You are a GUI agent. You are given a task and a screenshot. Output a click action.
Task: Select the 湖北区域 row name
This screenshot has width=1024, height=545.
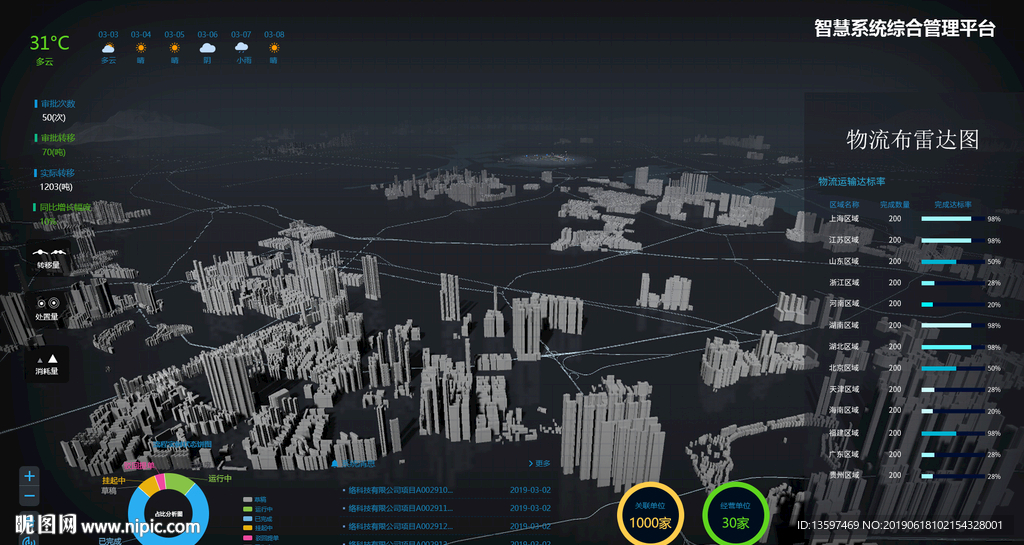[844, 347]
